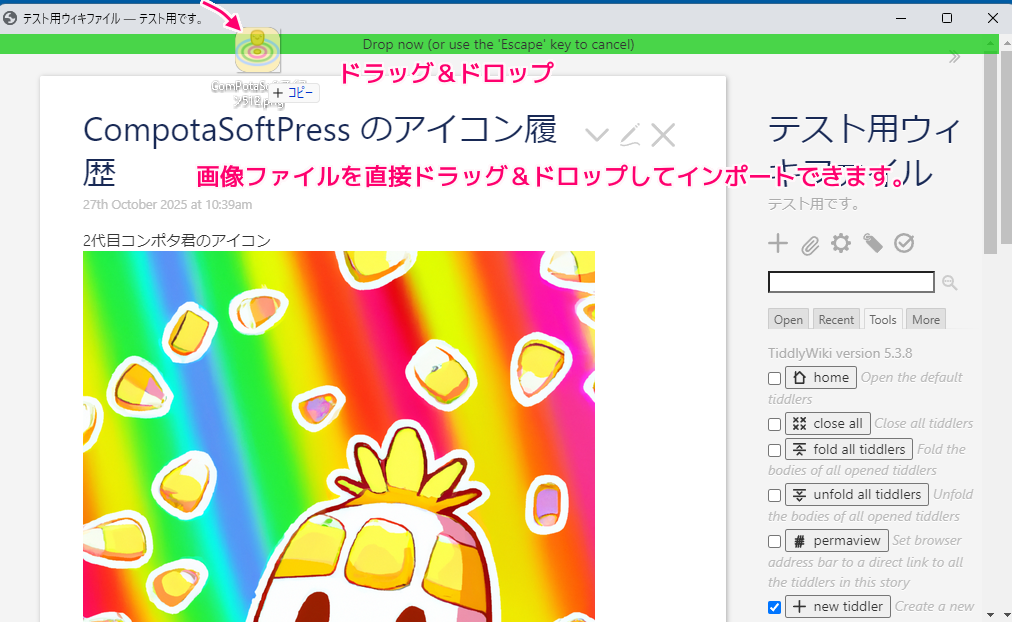1012x622 pixels.
Task: Collapse the sidebar with double chevron
Action: [x=954, y=58]
